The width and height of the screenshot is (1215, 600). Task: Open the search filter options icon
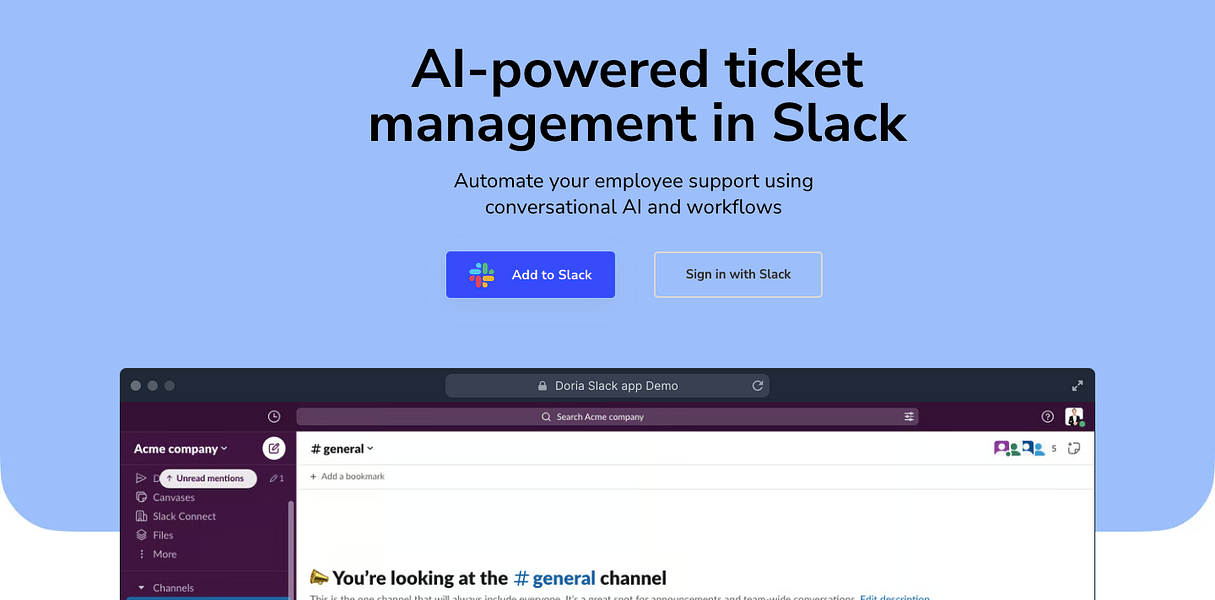[x=909, y=417]
